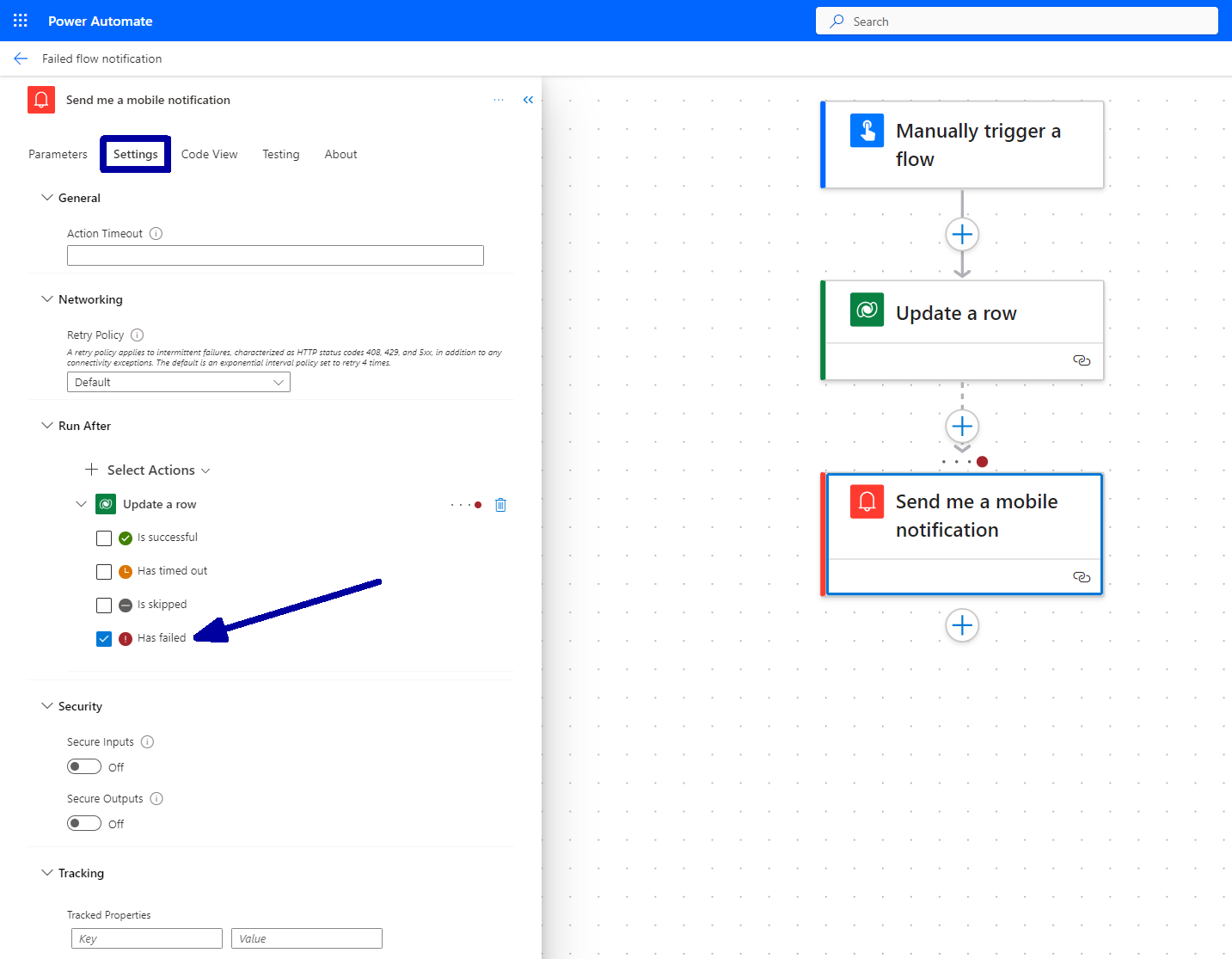Click the Tracked Properties label
The height and width of the screenshot is (959, 1232).
pos(109,915)
